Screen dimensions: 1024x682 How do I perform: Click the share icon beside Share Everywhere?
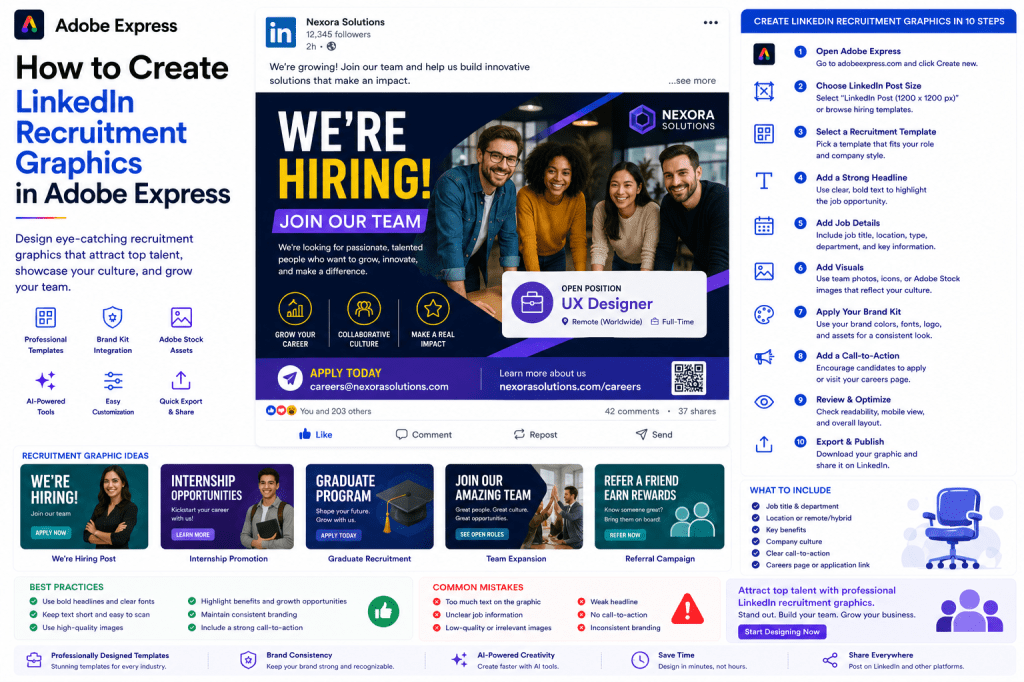coord(830,660)
